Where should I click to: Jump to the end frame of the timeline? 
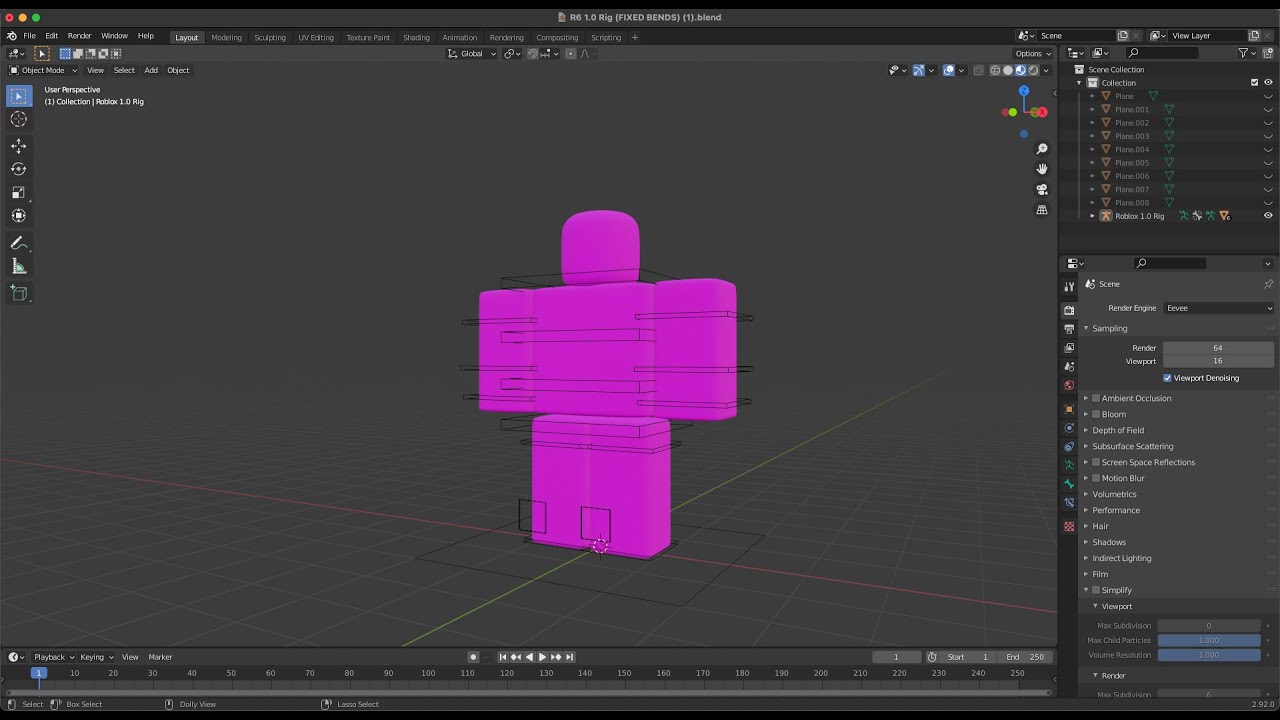click(569, 657)
